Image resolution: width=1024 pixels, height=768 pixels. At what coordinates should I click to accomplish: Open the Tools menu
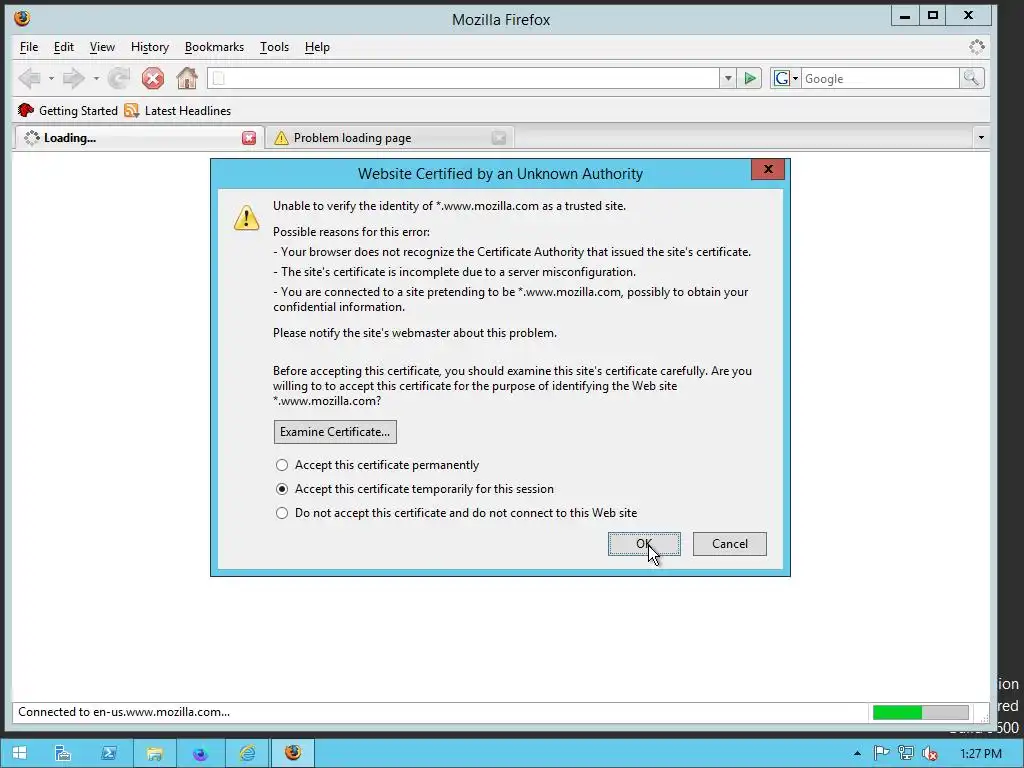click(274, 47)
